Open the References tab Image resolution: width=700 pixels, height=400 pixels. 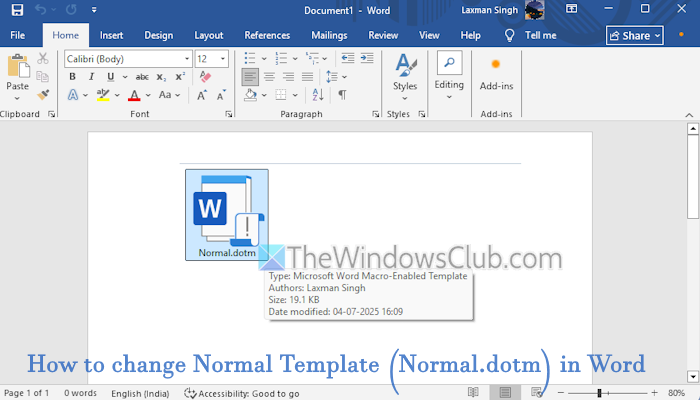click(x=267, y=35)
